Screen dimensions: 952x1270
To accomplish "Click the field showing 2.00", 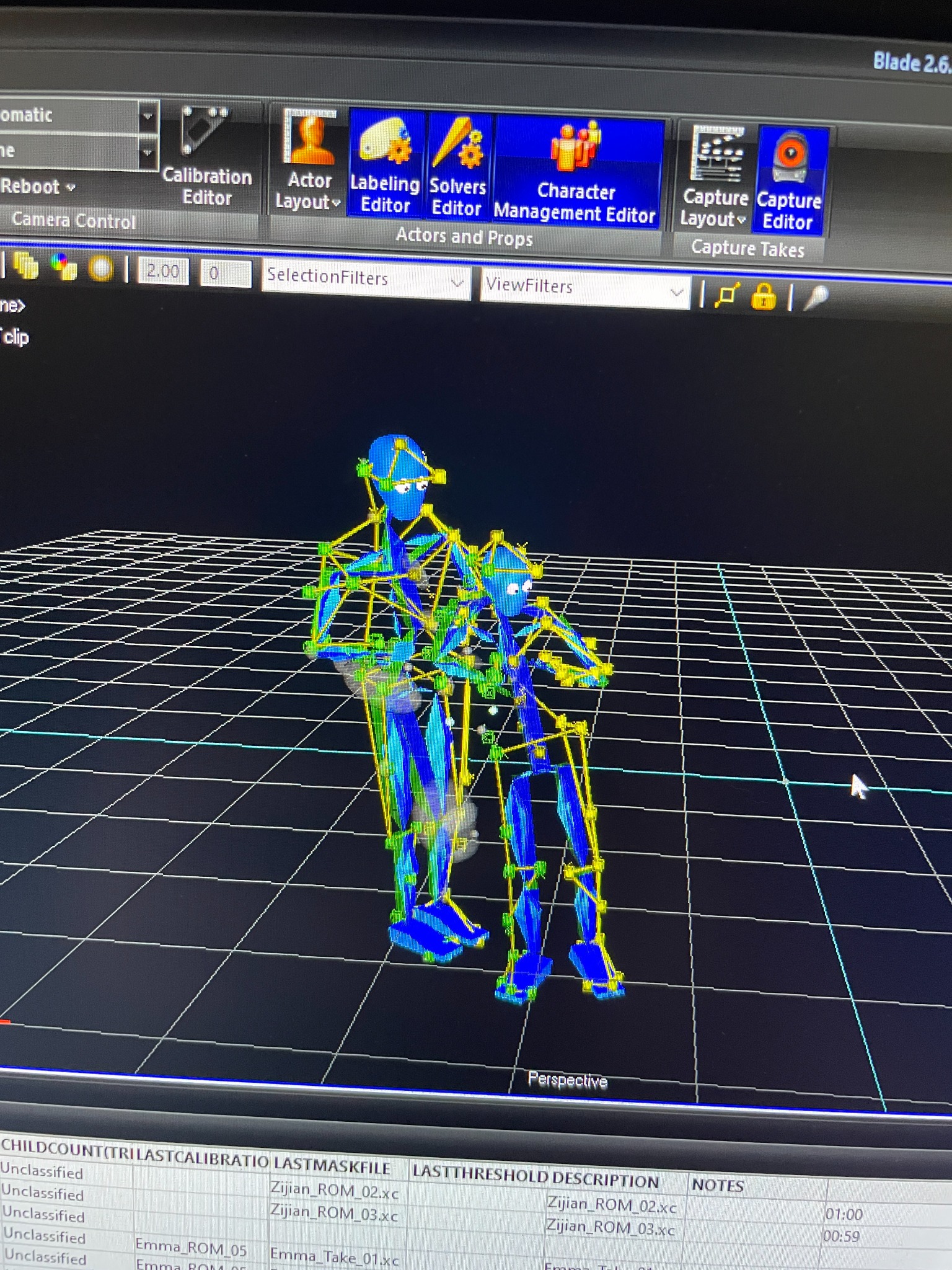I will (x=163, y=271).
